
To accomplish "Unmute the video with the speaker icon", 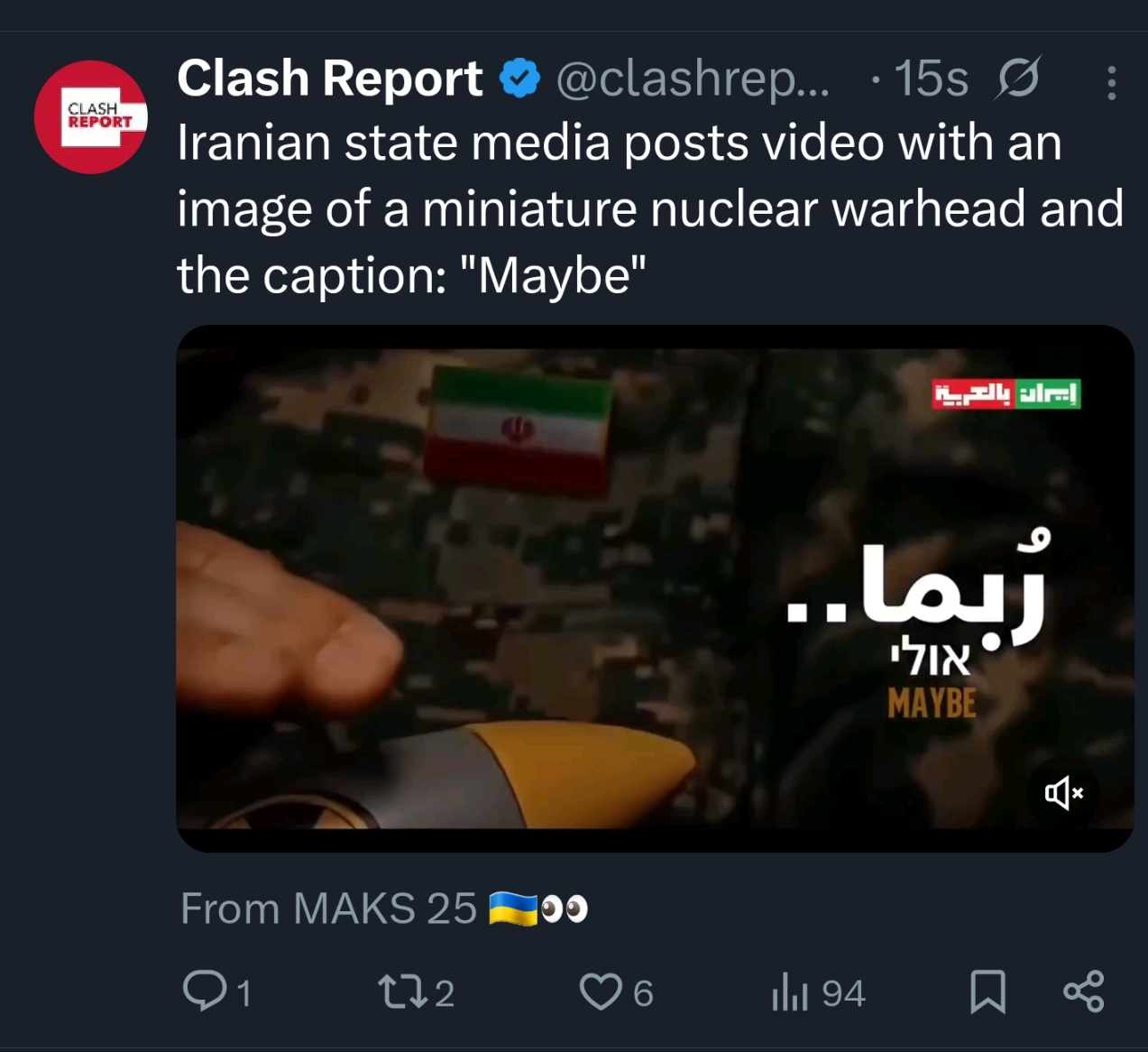I will click(x=1064, y=794).
